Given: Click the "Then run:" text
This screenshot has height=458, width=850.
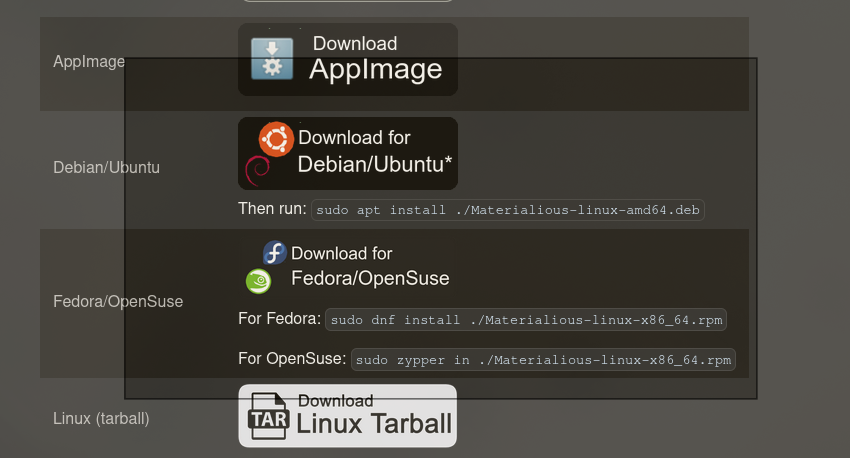Looking at the screenshot, I should pos(273,209).
